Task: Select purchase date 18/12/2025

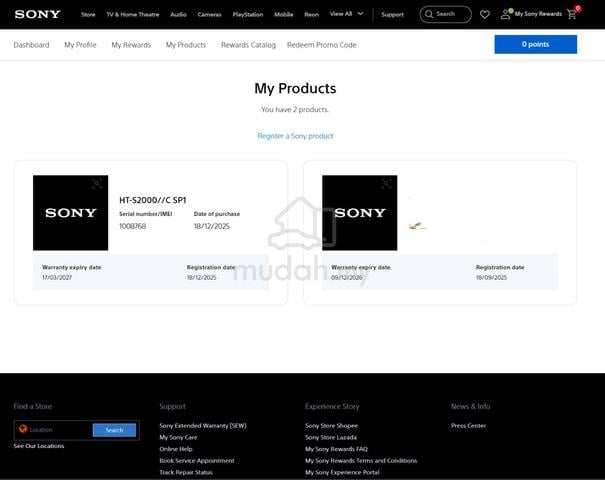Action: click(x=211, y=226)
